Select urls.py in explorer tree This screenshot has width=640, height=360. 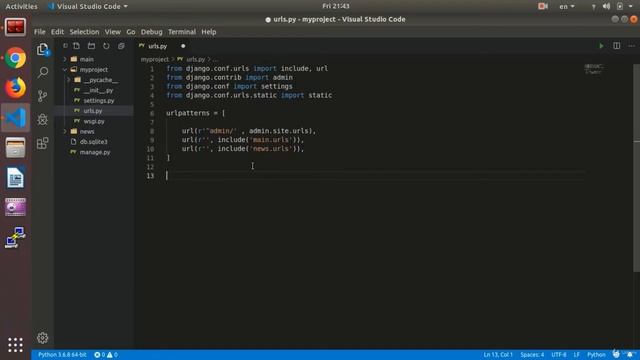93,111
